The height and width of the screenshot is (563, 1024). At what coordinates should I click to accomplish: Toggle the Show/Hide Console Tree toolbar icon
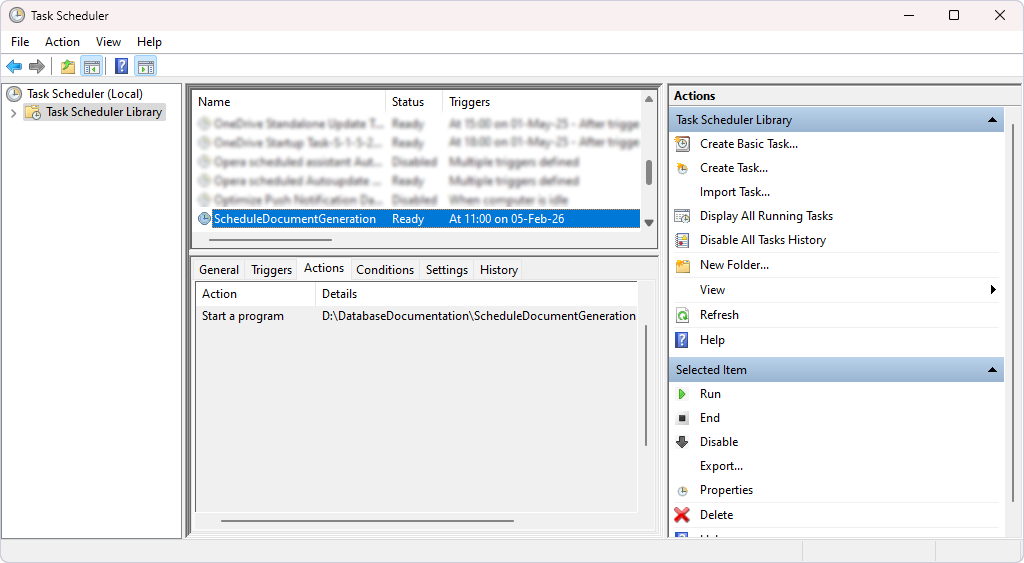[91, 66]
